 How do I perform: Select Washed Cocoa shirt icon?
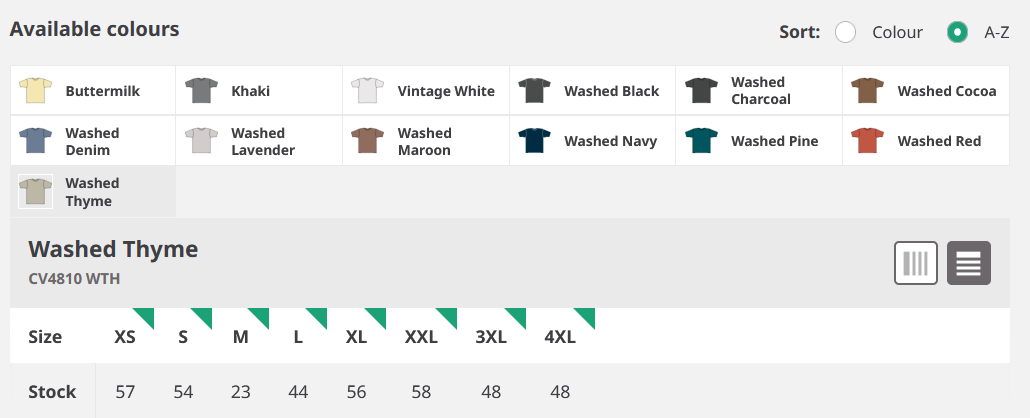(868, 91)
